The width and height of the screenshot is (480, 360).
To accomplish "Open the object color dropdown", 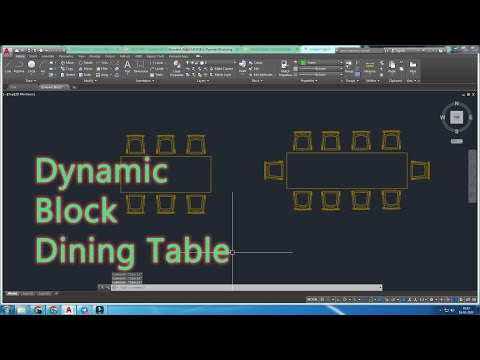I will pyautogui.click(x=341, y=63).
